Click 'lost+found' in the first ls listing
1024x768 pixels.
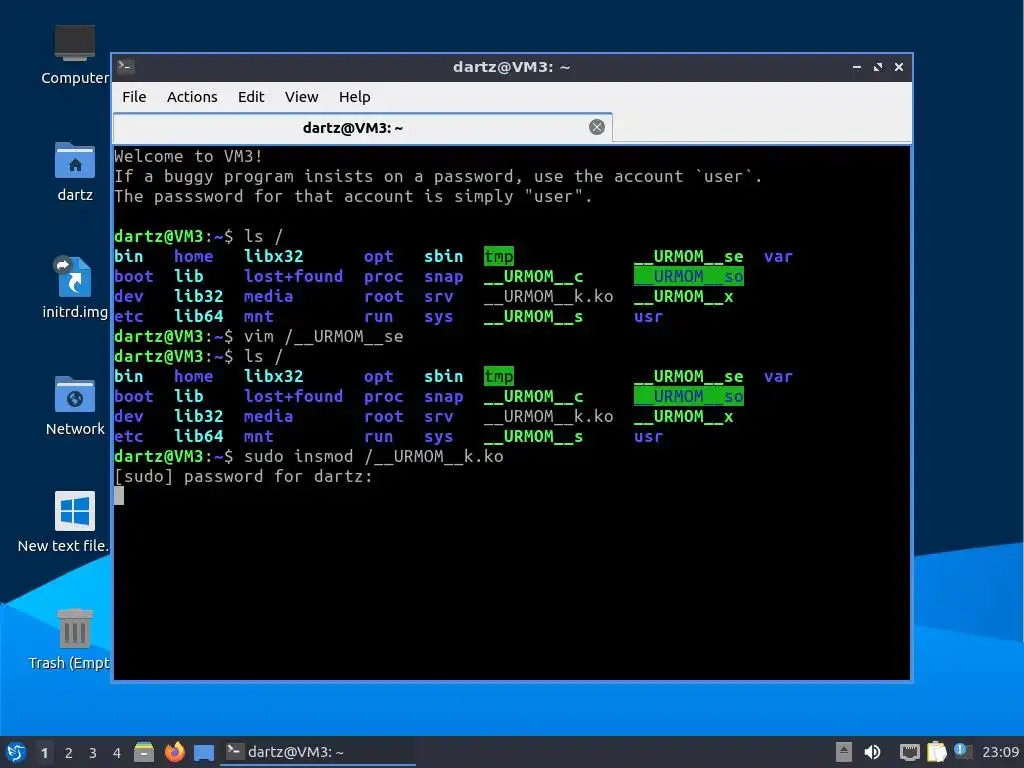click(293, 276)
